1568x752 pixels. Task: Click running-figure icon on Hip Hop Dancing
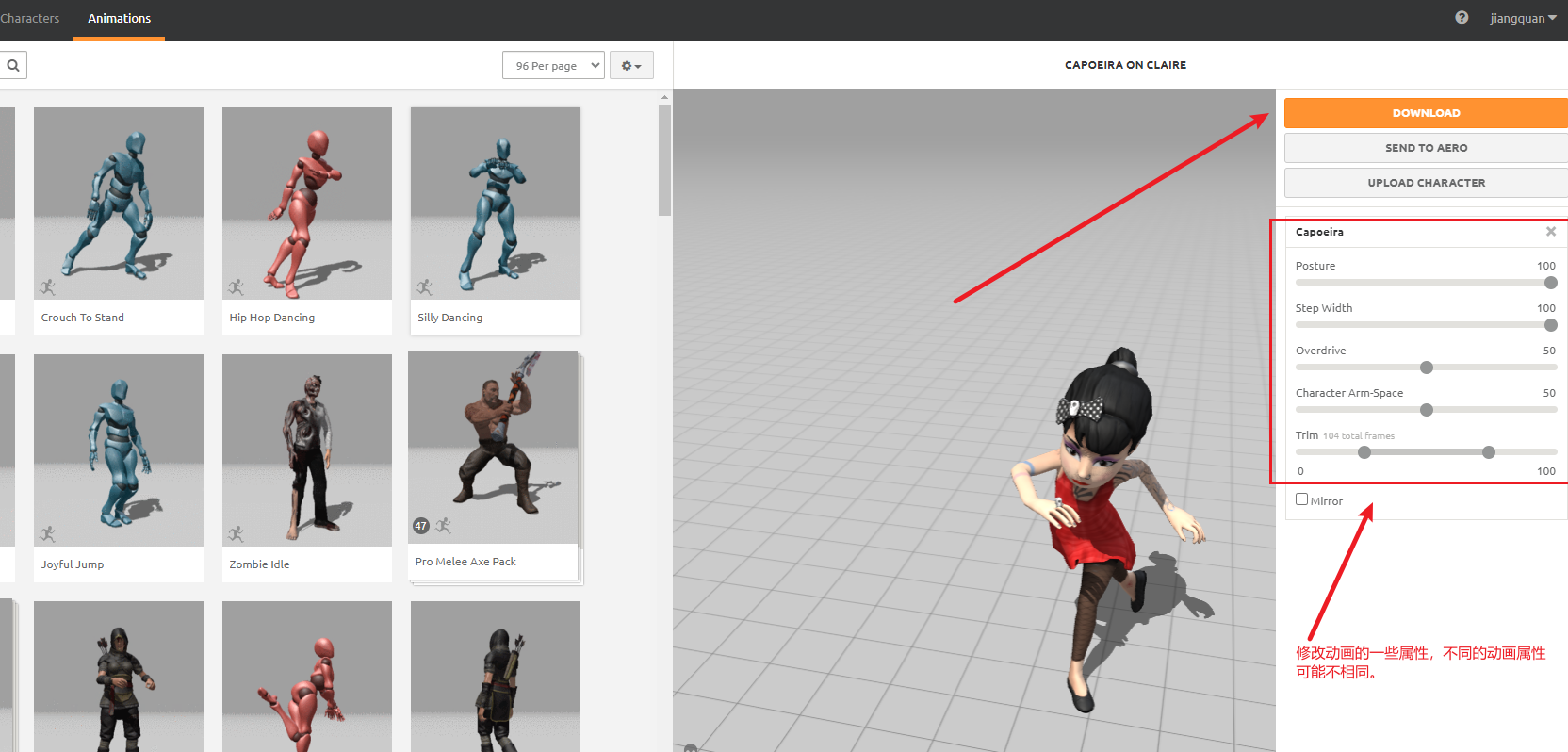pyautogui.click(x=237, y=286)
